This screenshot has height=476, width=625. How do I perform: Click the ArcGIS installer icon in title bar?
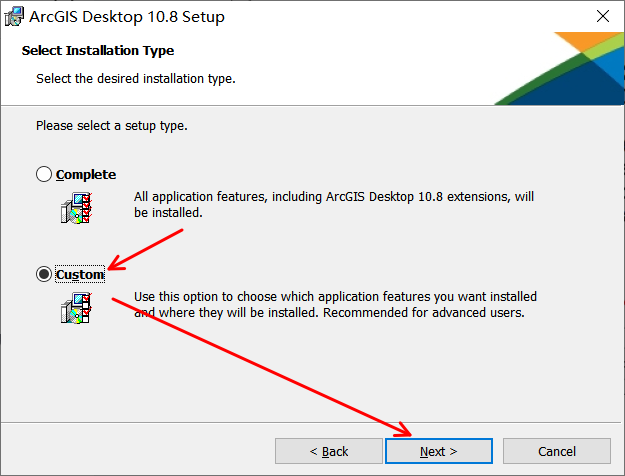coord(14,17)
